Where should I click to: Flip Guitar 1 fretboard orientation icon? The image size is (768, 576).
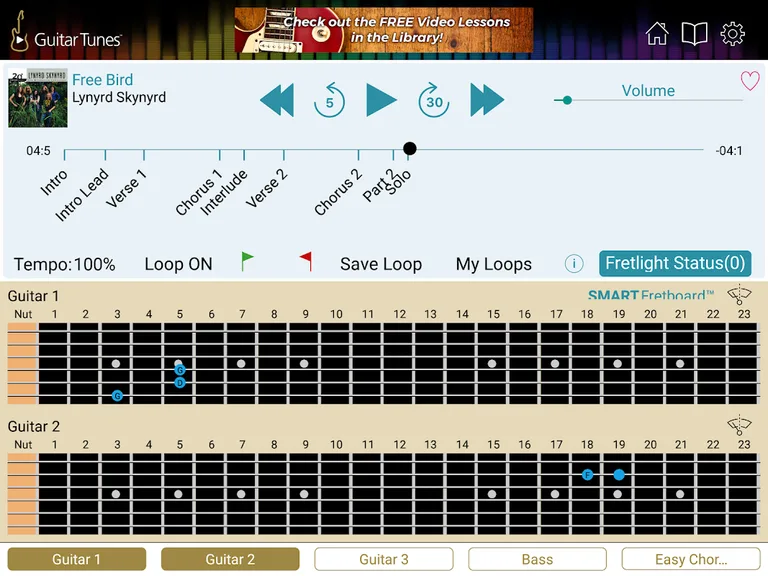click(739, 295)
